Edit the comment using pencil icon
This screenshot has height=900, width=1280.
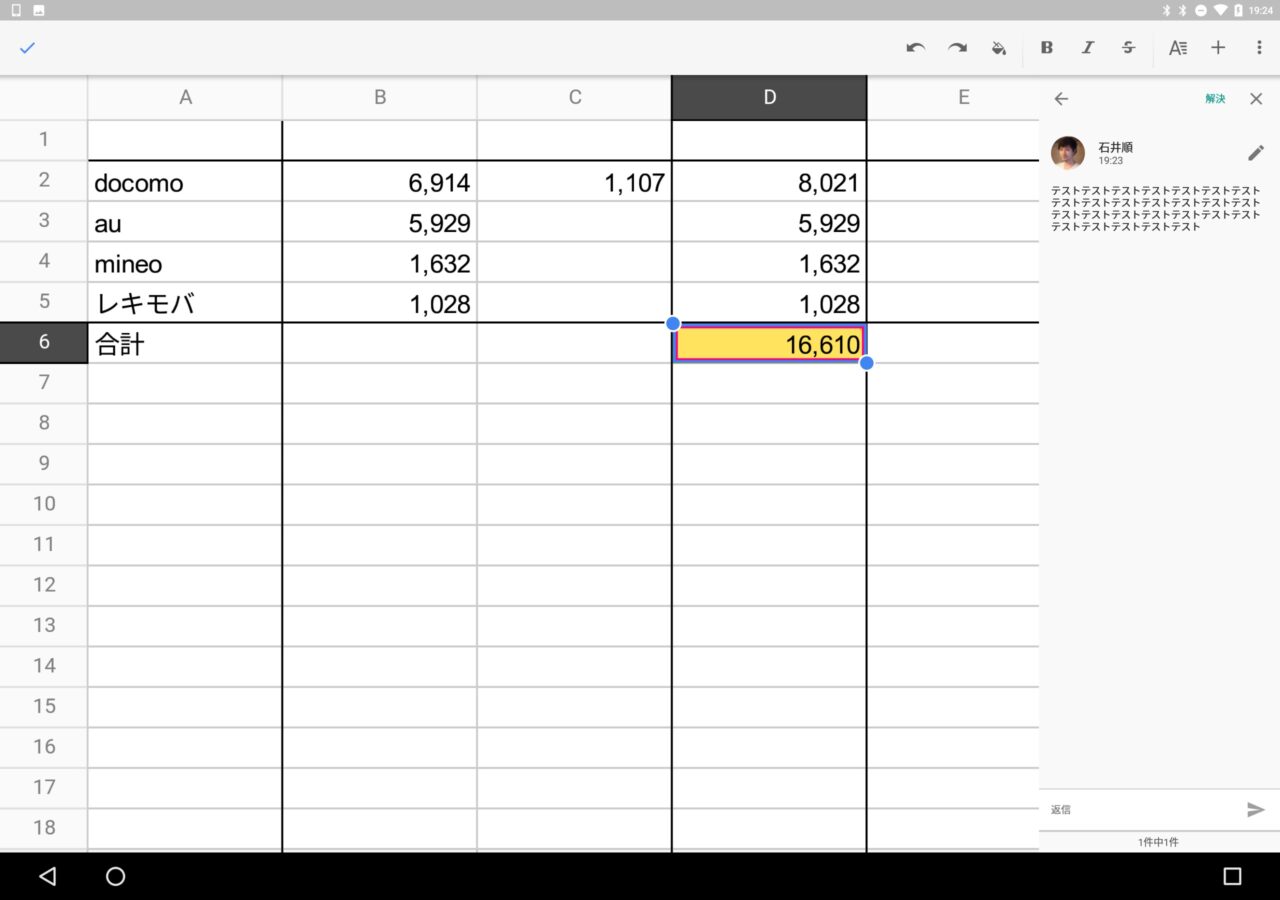tap(1256, 153)
